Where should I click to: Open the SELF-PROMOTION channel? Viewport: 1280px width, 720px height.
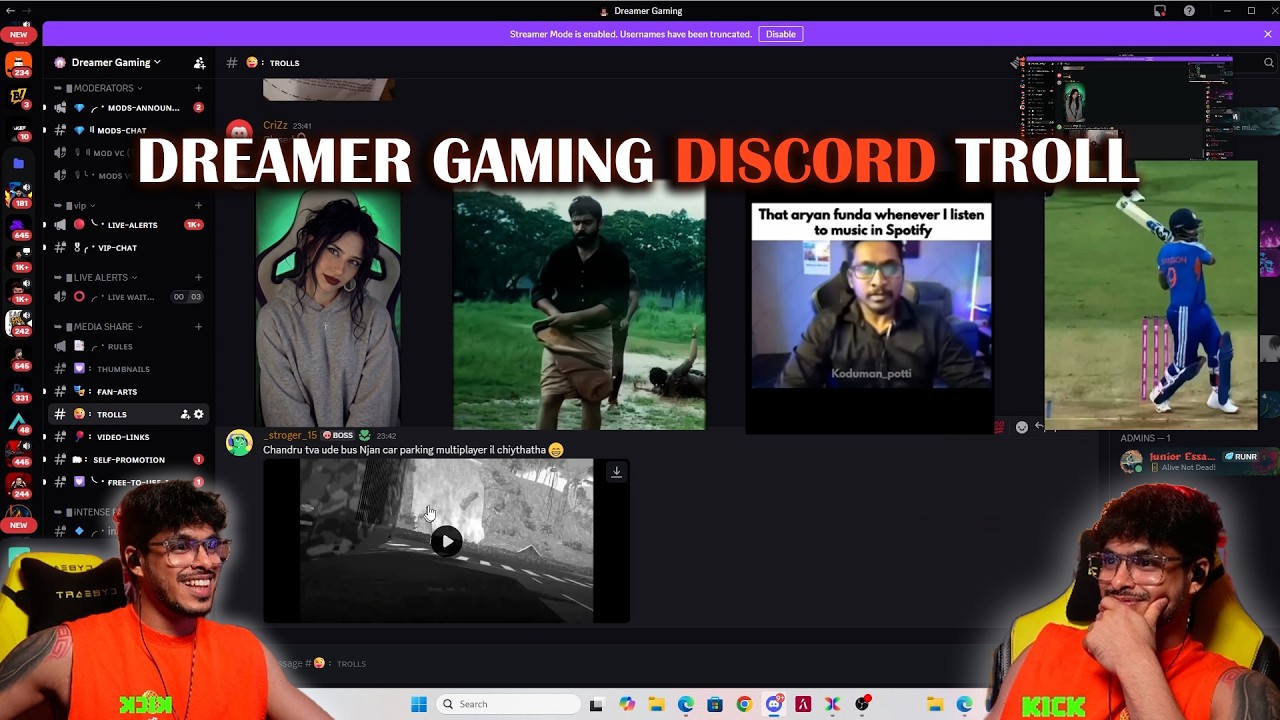click(x=128, y=460)
